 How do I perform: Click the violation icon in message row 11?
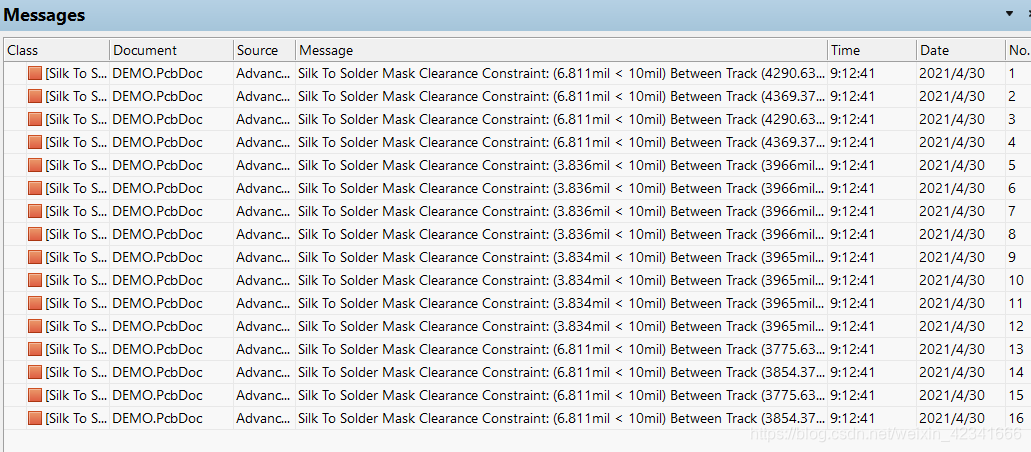(x=35, y=303)
